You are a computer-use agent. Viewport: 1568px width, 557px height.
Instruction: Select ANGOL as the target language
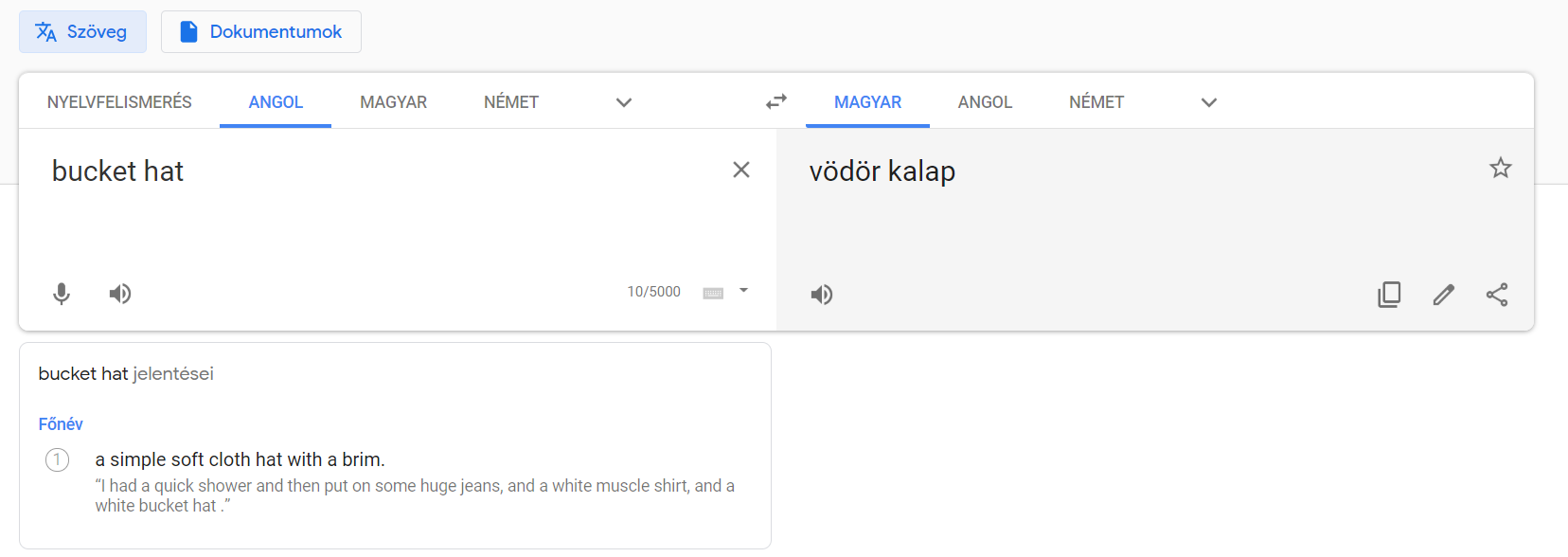click(x=985, y=102)
